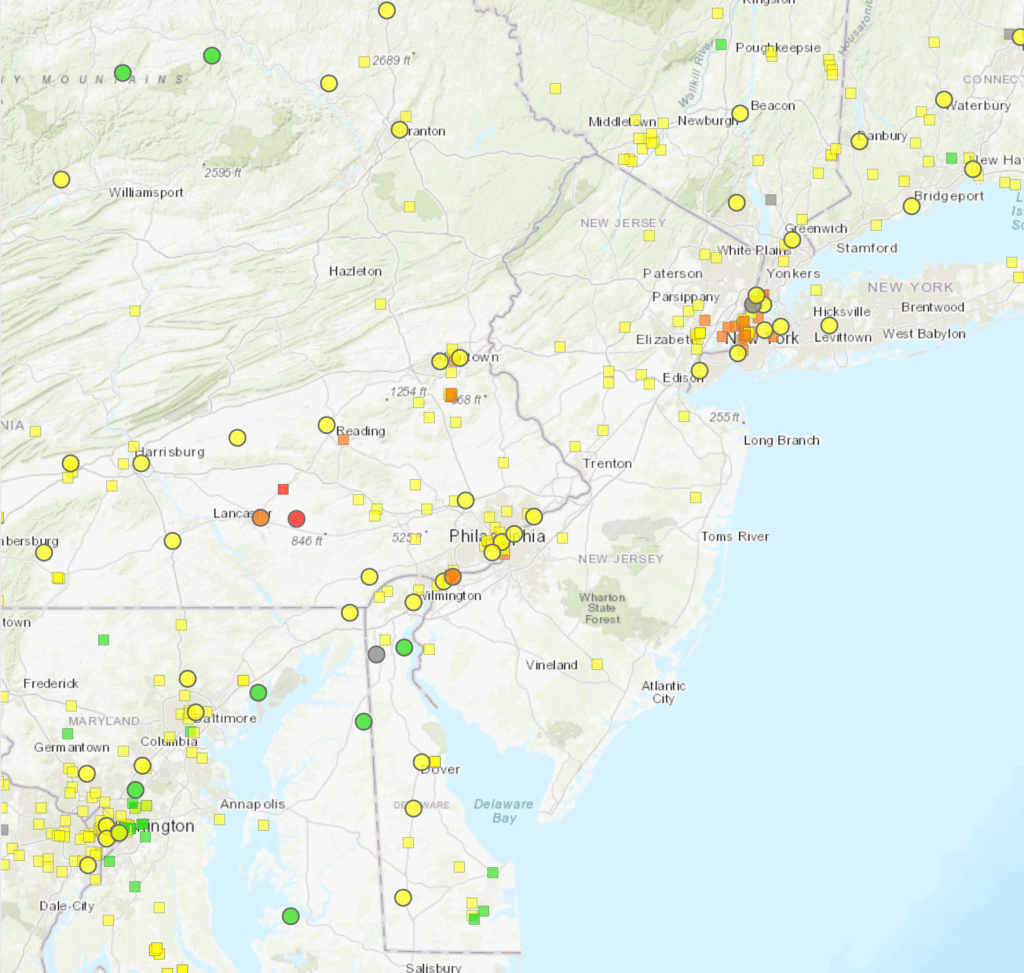This screenshot has height=973, width=1024.
Task: Select the orange circle marker at Lancaster
Action: pos(261,517)
